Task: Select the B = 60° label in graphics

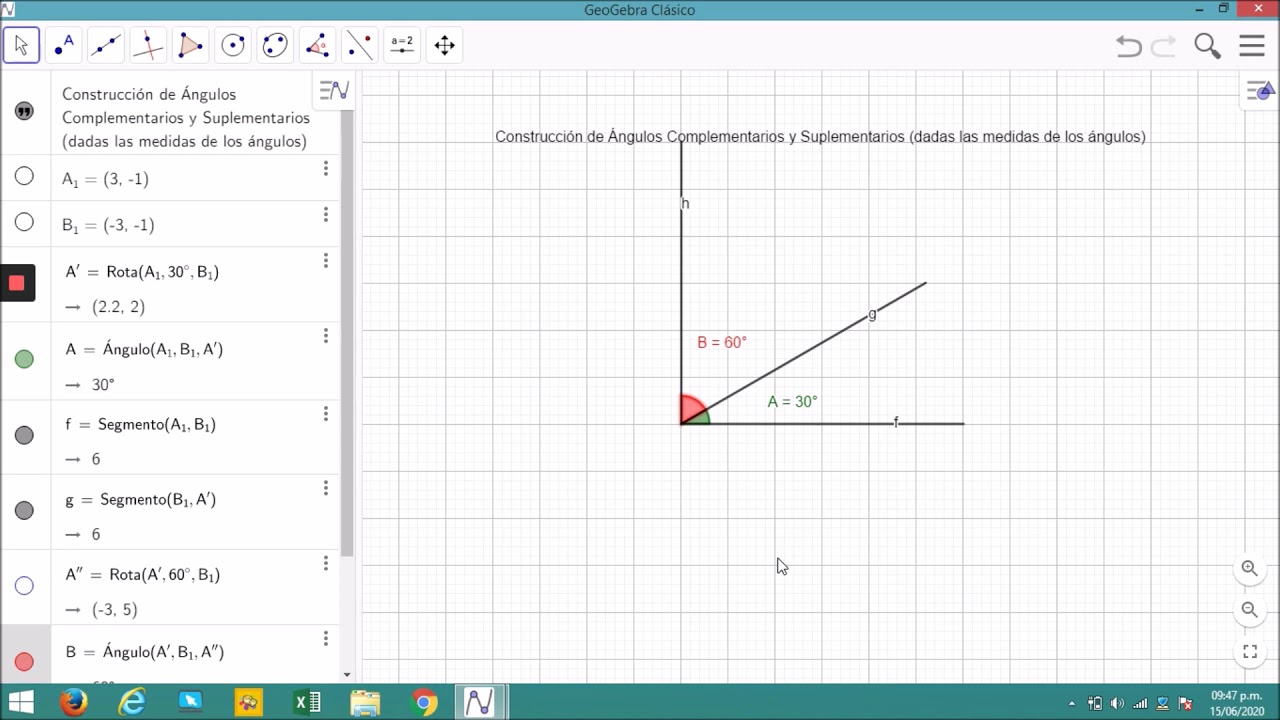Action: (x=722, y=343)
